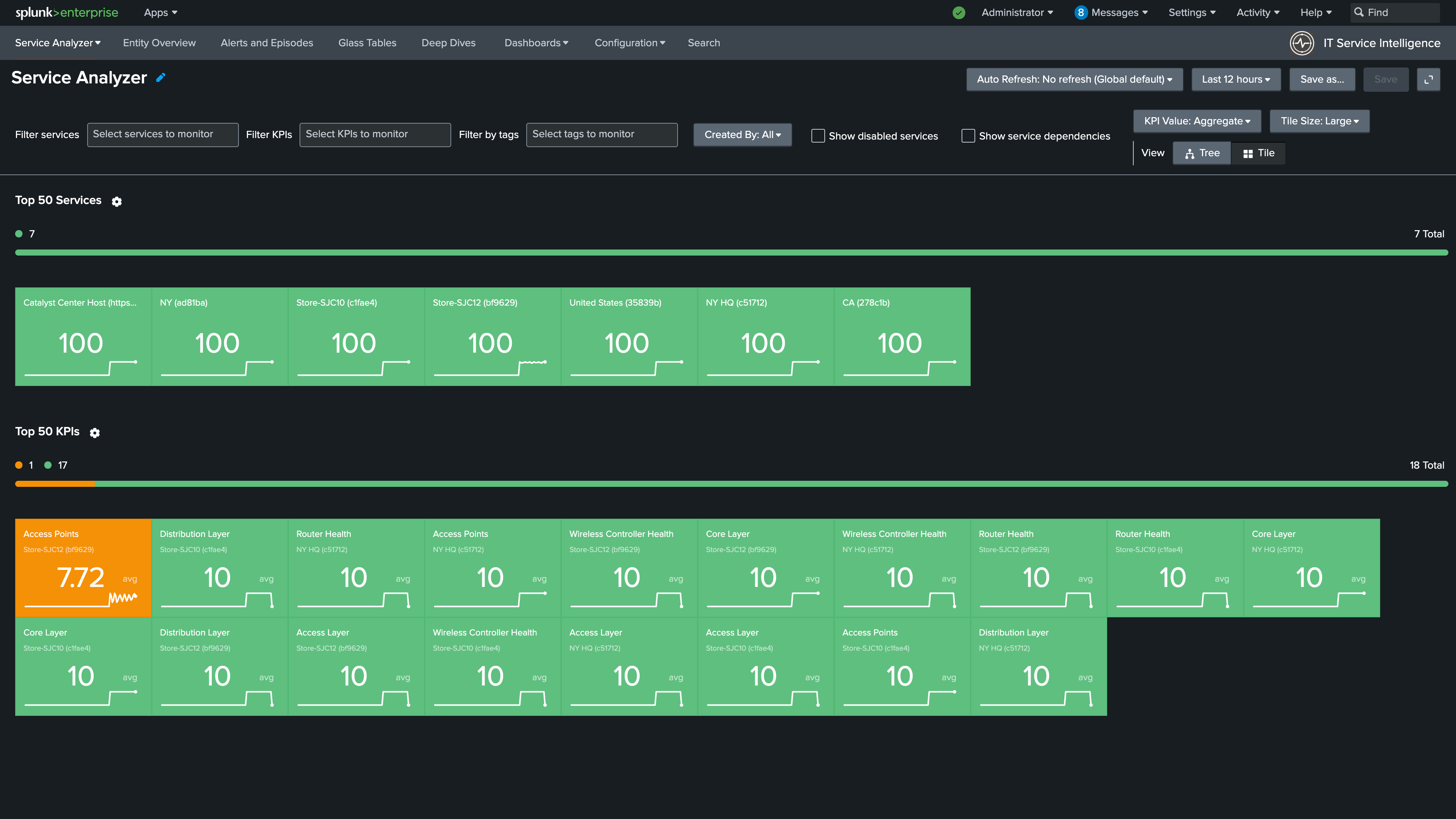
Task: Open the NY (ad81ba) service tile
Action: coord(220,337)
